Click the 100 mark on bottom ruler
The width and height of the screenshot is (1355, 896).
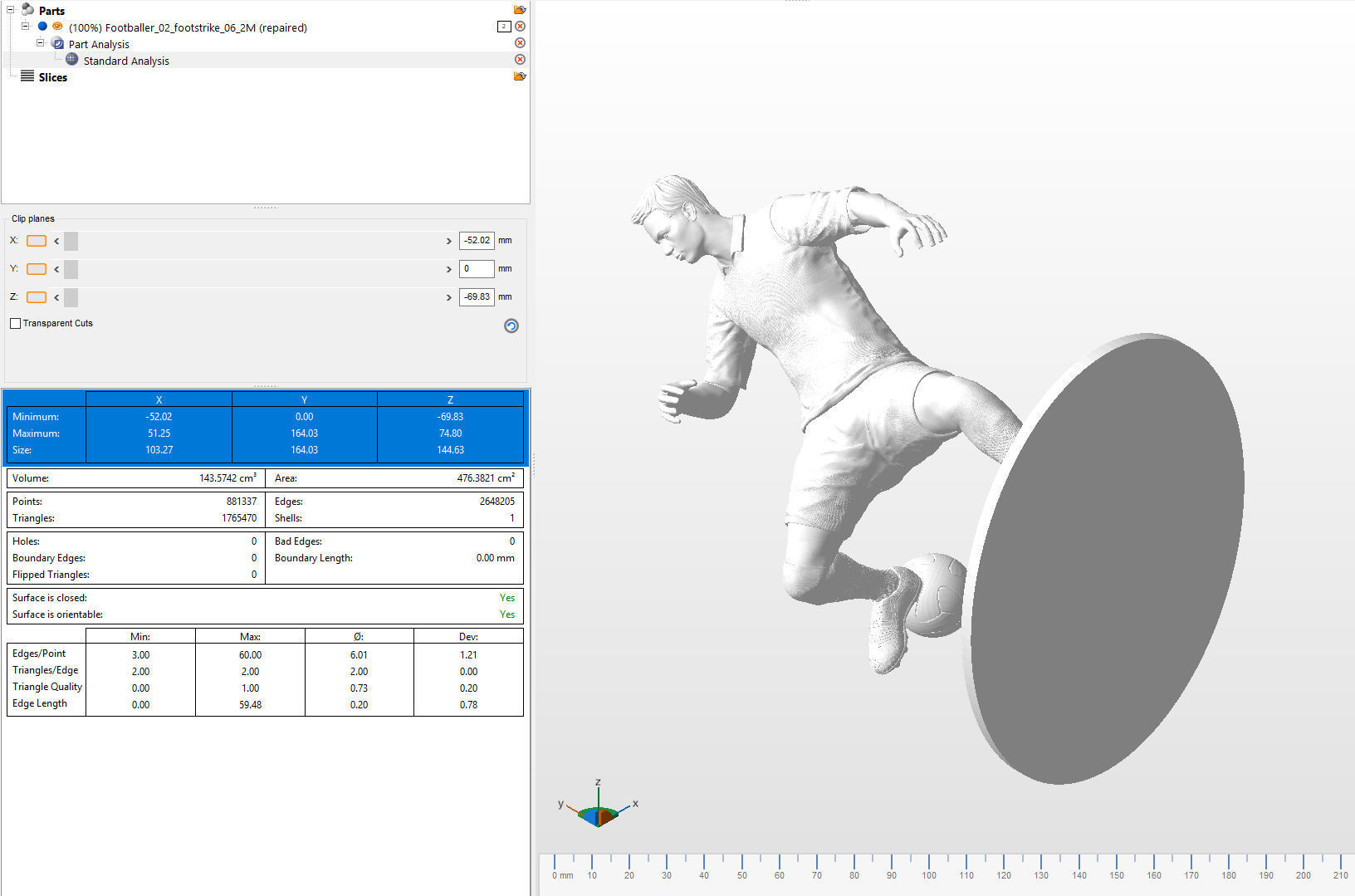click(928, 875)
